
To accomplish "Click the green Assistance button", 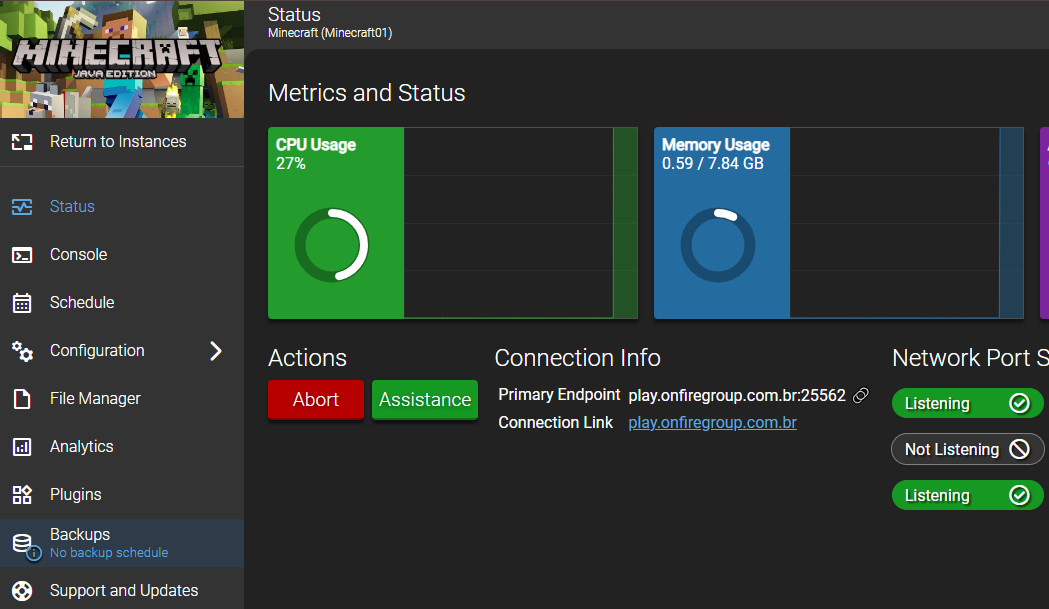I will pos(425,400).
